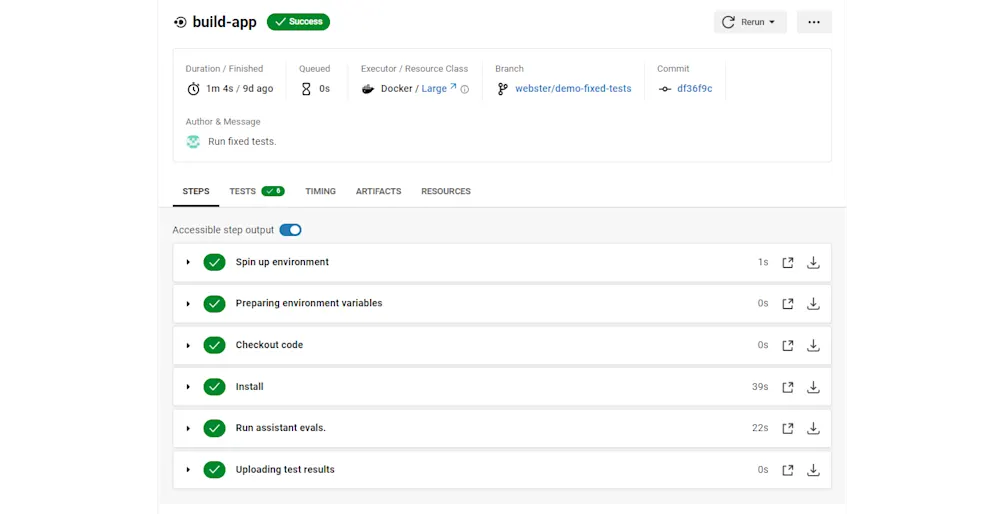Click the resource class info icon
This screenshot has height=514, width=1003.
tap(465, 90)
